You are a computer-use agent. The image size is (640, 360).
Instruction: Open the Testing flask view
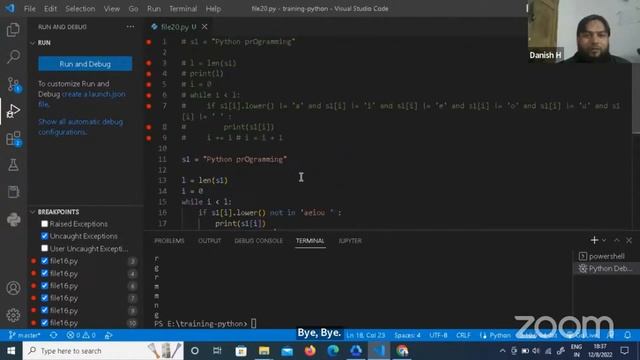[x=13, y=165]
